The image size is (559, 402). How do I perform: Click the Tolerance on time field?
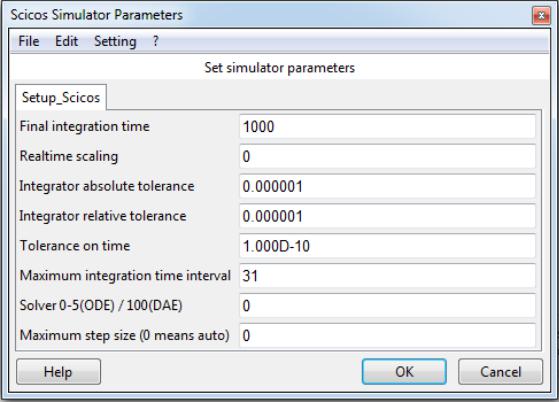click(387, 246)
